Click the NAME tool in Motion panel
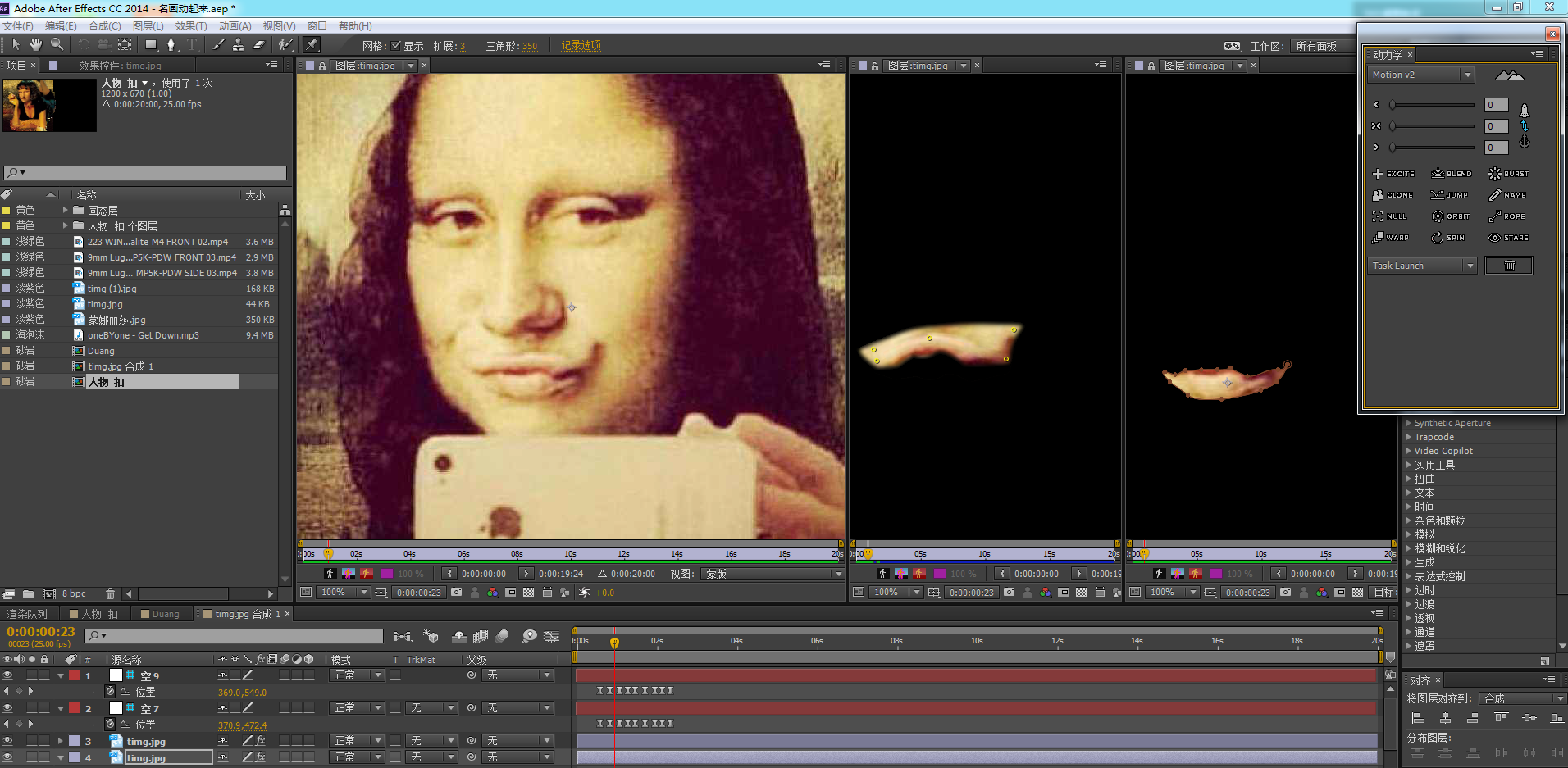This screenshot has width=1568, height=768. click(1508, 195)
